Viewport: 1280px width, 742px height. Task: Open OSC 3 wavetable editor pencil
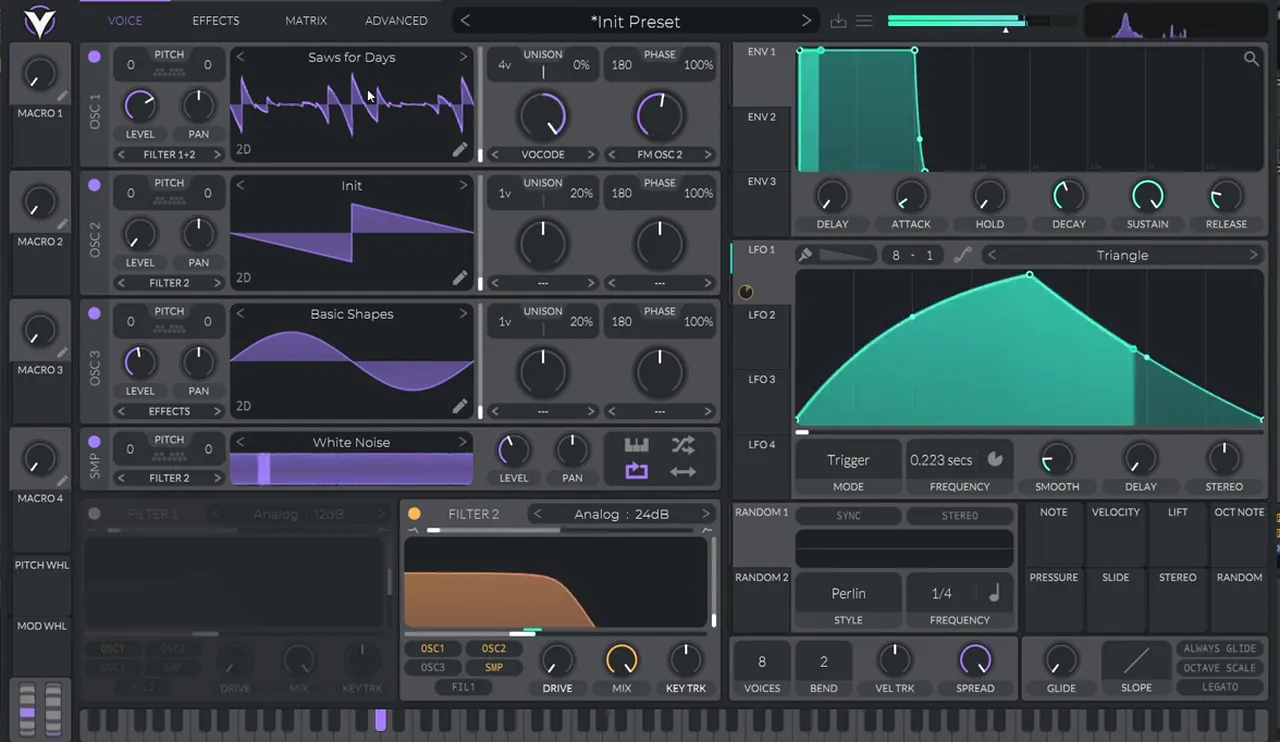pyautogui.click(x=459, y=405)
